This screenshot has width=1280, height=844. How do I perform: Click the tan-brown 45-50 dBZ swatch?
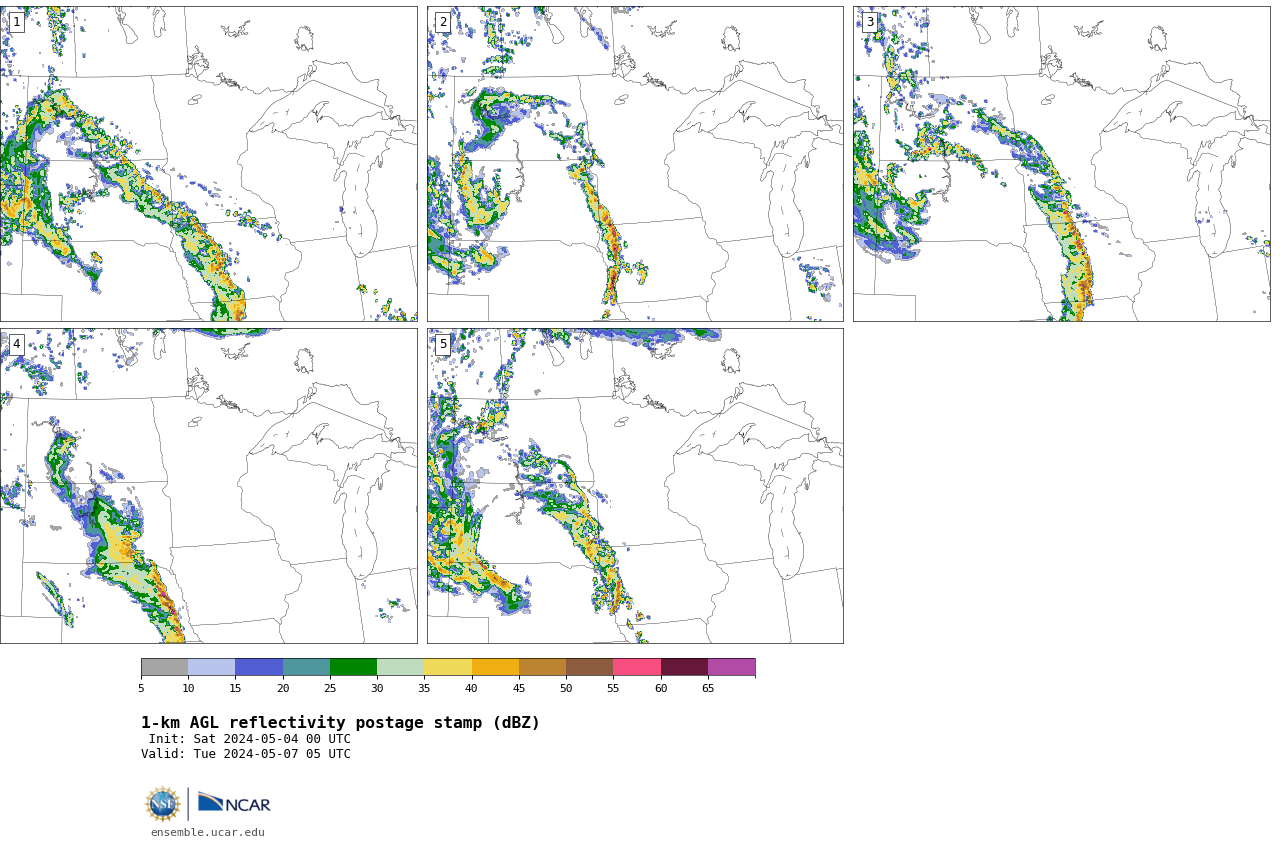(542, 667)
